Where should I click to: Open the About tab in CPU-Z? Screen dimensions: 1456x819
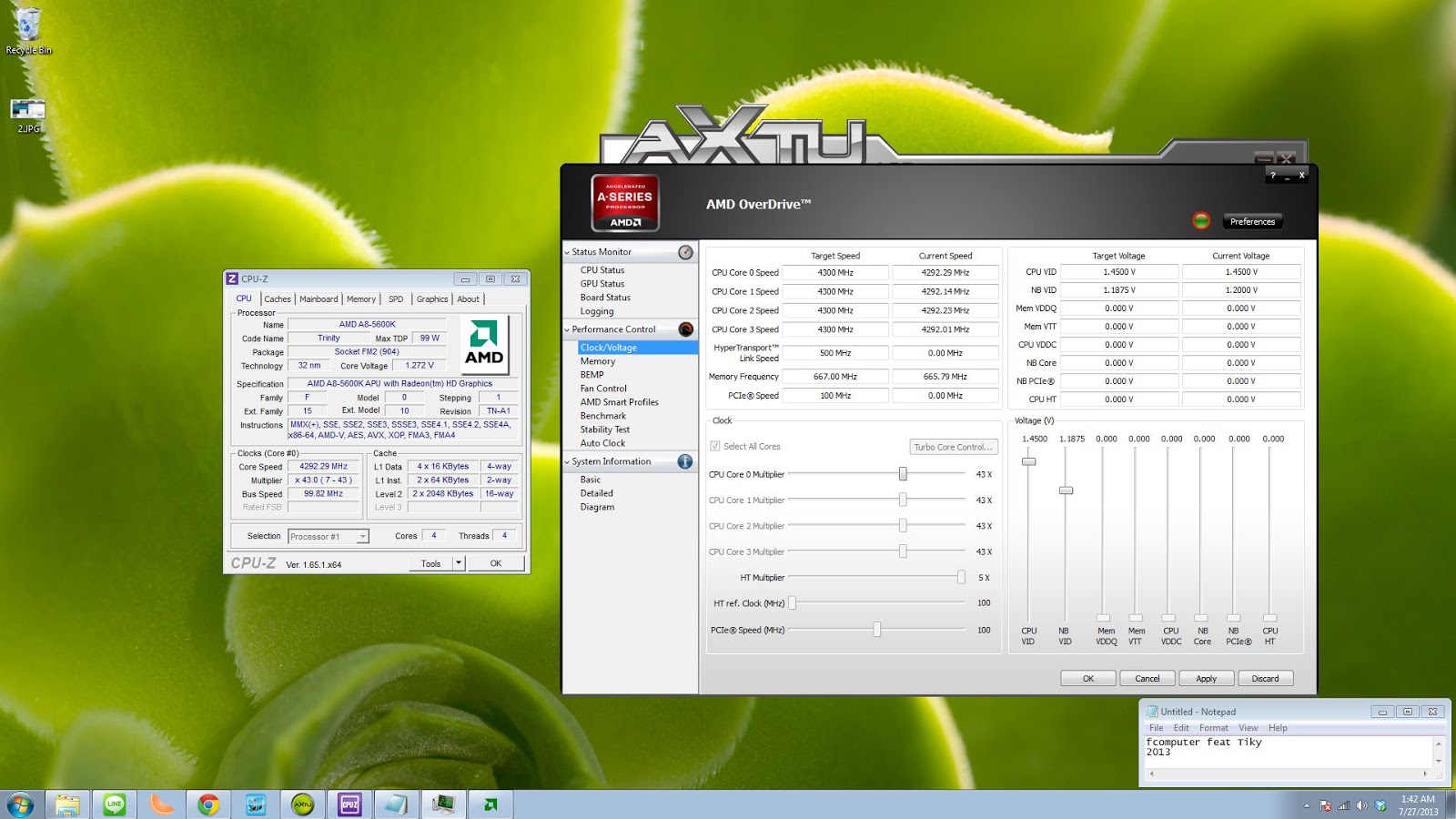click(468, 298)
